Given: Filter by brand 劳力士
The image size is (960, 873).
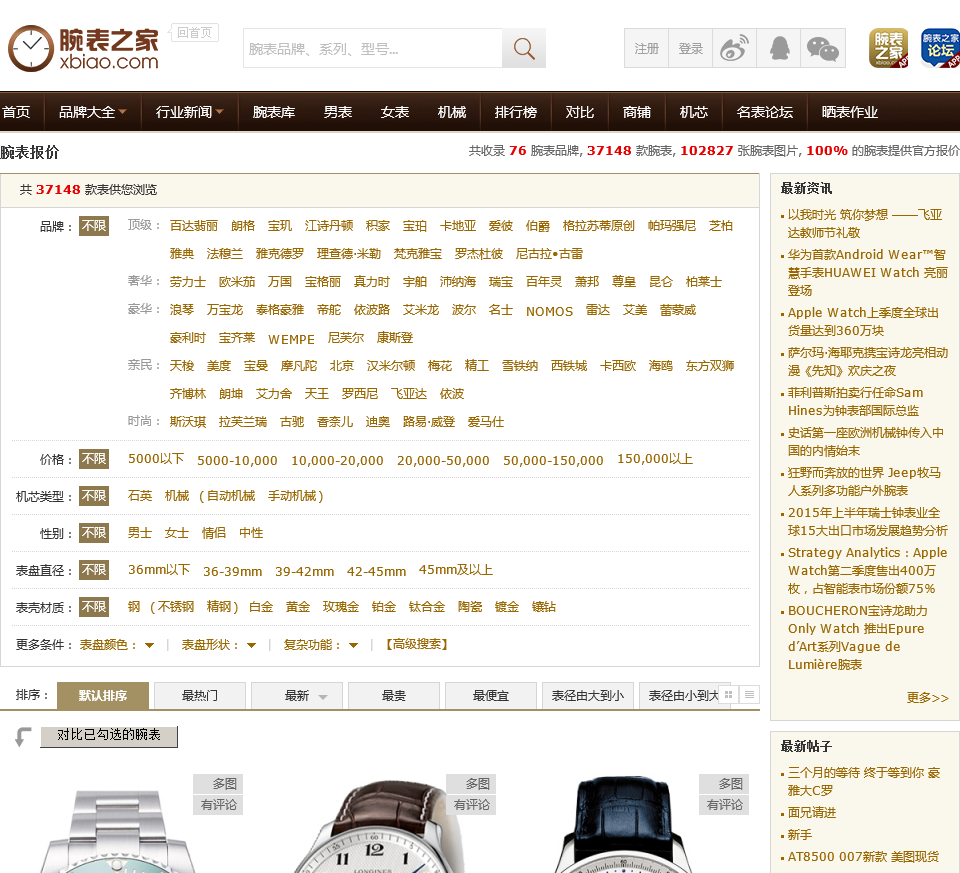Looking at the screenshot, I should click(187, 282).
